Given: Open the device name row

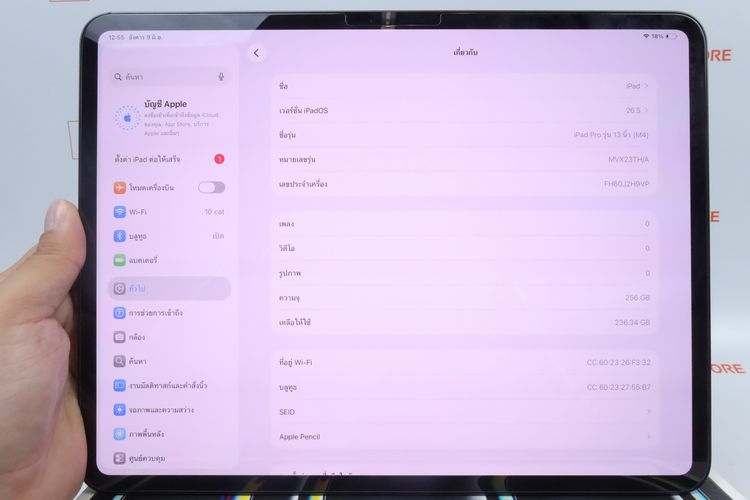Looking at the screenshot, I should 464,86.
